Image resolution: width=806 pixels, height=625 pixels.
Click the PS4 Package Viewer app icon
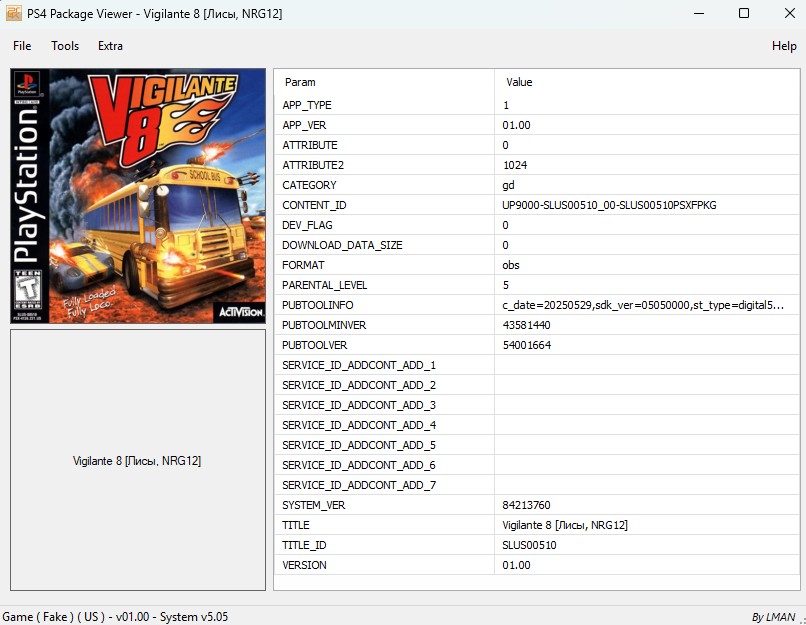13,13
